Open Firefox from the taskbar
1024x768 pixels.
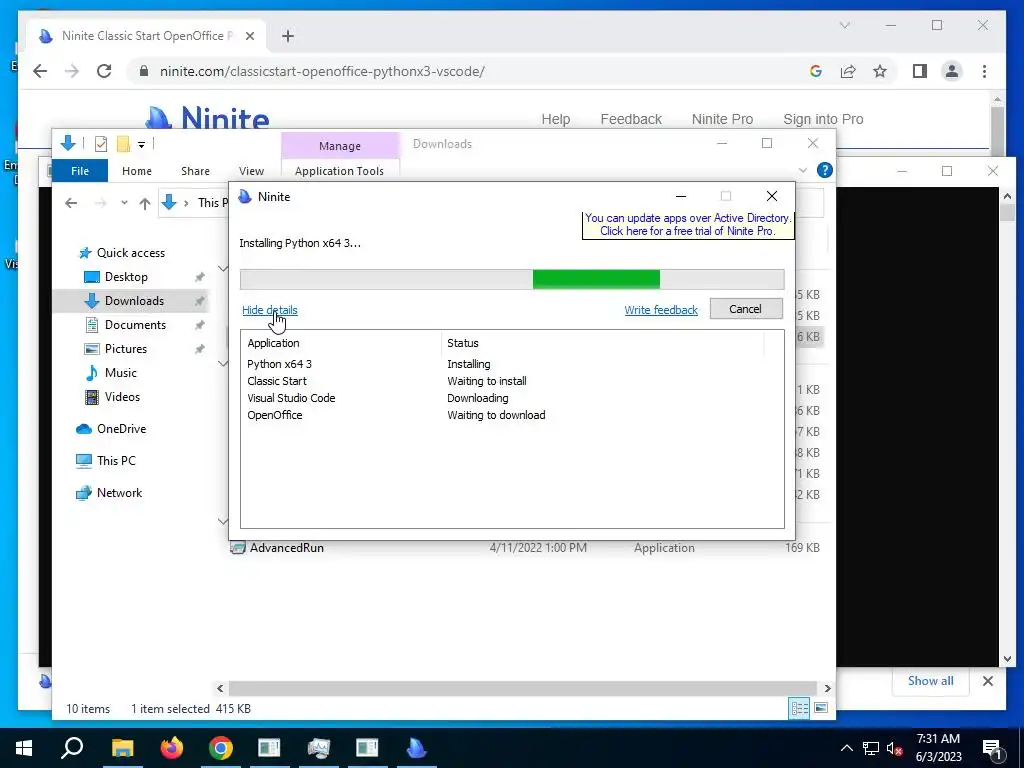[x=172, y=748]
